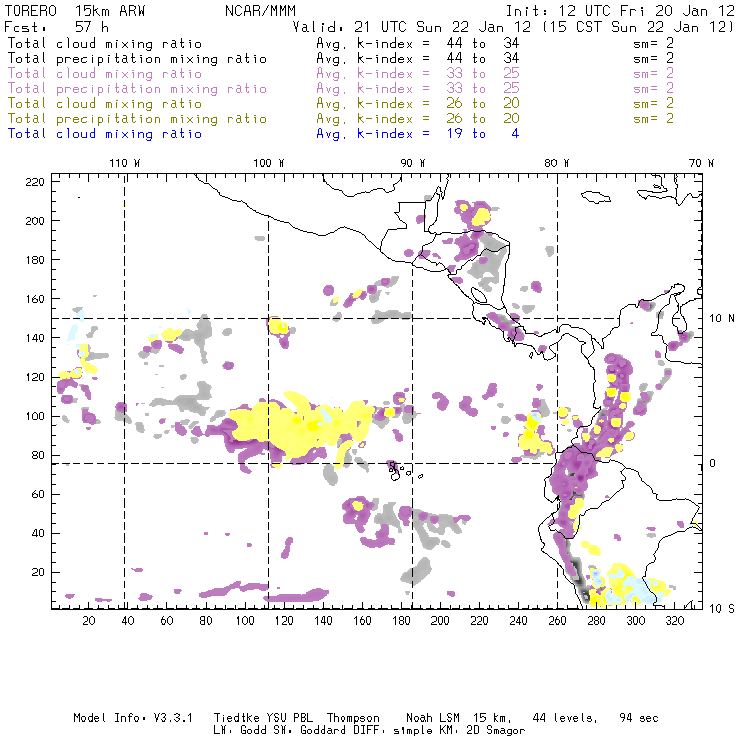Click the 'Fcst: 57 h' label
The height and width of the screenshot is (740, 740).
[57, 27]
